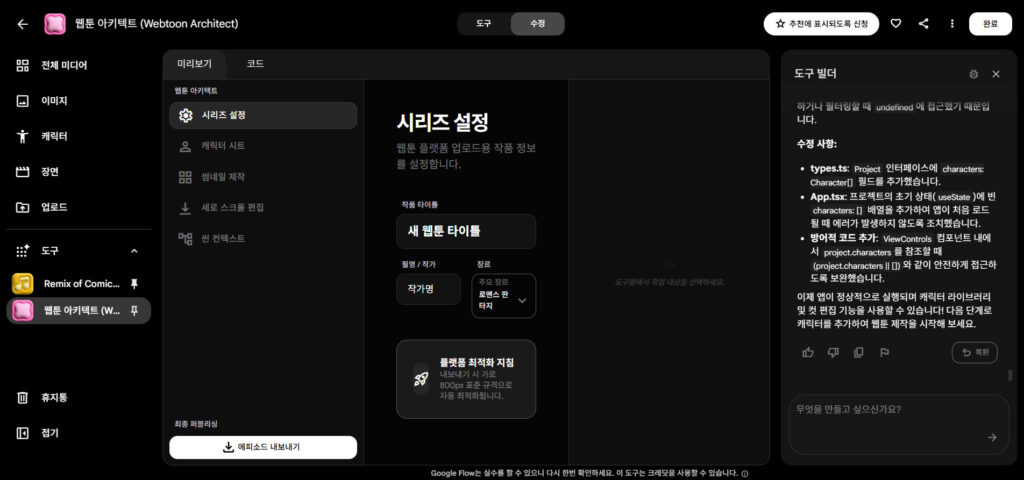Give a thumbs down to the response
Screen dimensions: 1024x480
[x=833, y=353]
